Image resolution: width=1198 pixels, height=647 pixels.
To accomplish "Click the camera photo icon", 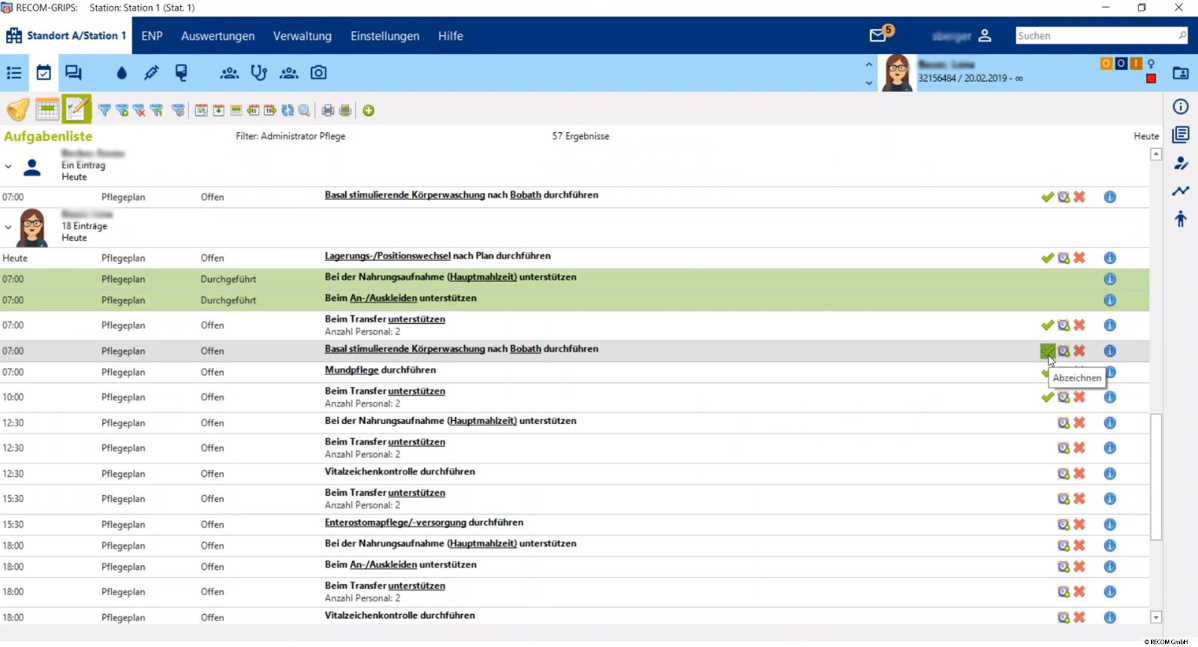I will (x=318, y=73).
